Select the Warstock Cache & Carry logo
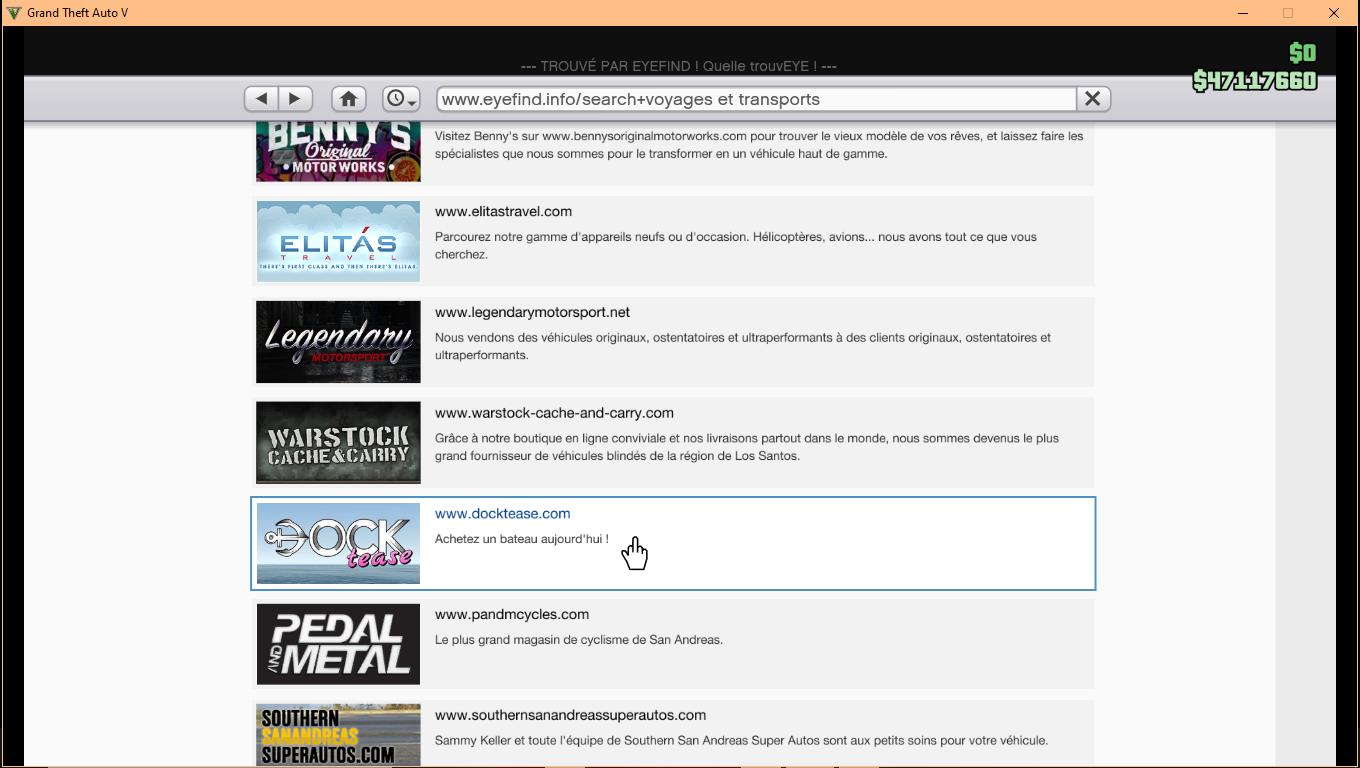 [338, 443]
